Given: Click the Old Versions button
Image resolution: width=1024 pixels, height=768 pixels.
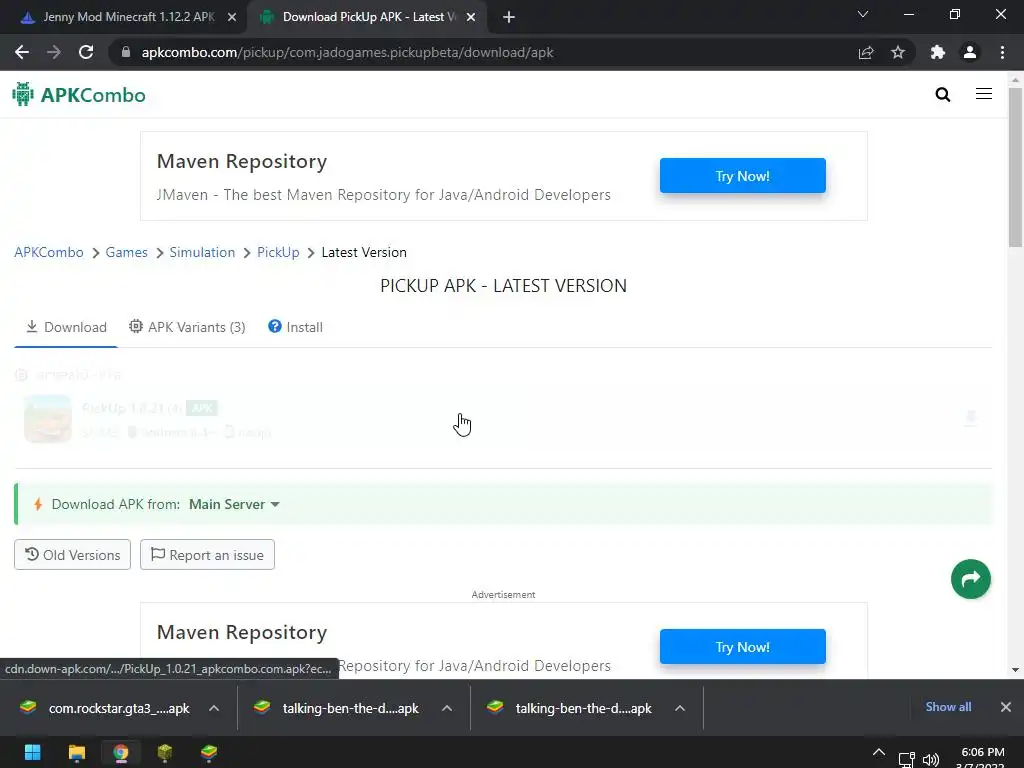Looking at the screenshot, I should pyautogui.click(x=72, y=554).
